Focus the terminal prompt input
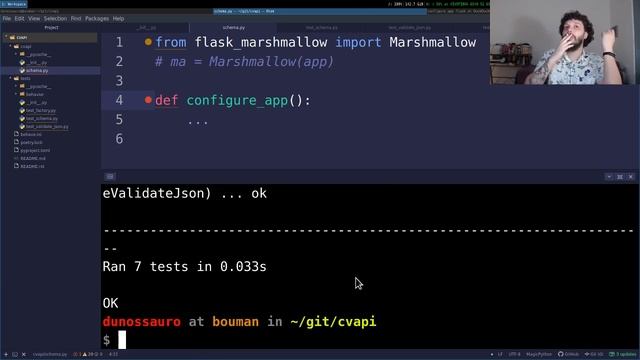 coord(122,340)
